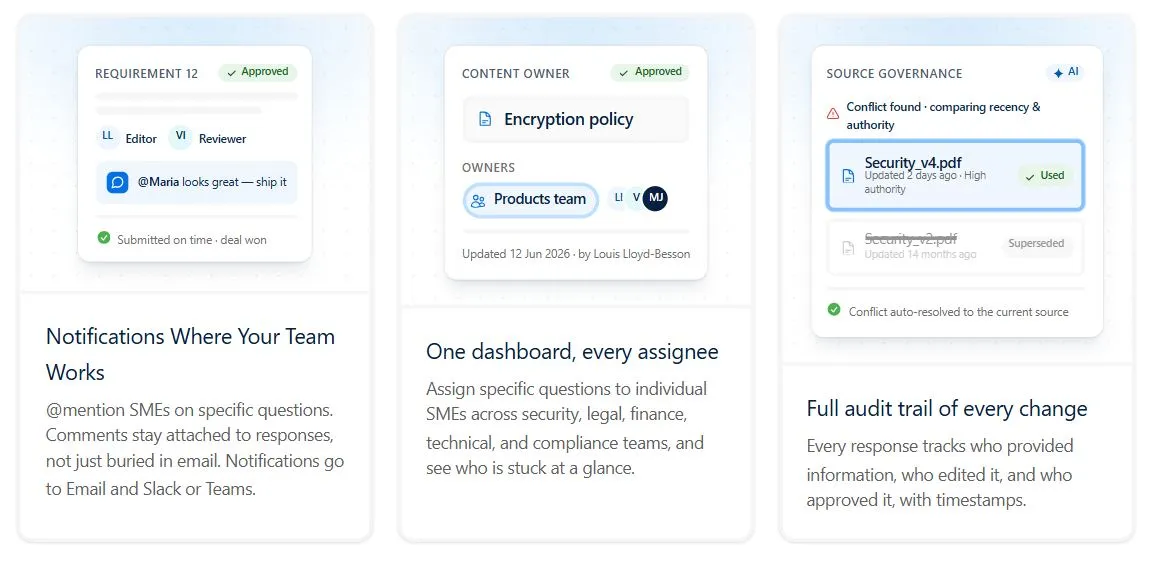Viewport: 1151px width, 561px height.
Task: Click paragraph starting Assign specific questions to individual
Action: pyautogui.click(x=567, y=429)
